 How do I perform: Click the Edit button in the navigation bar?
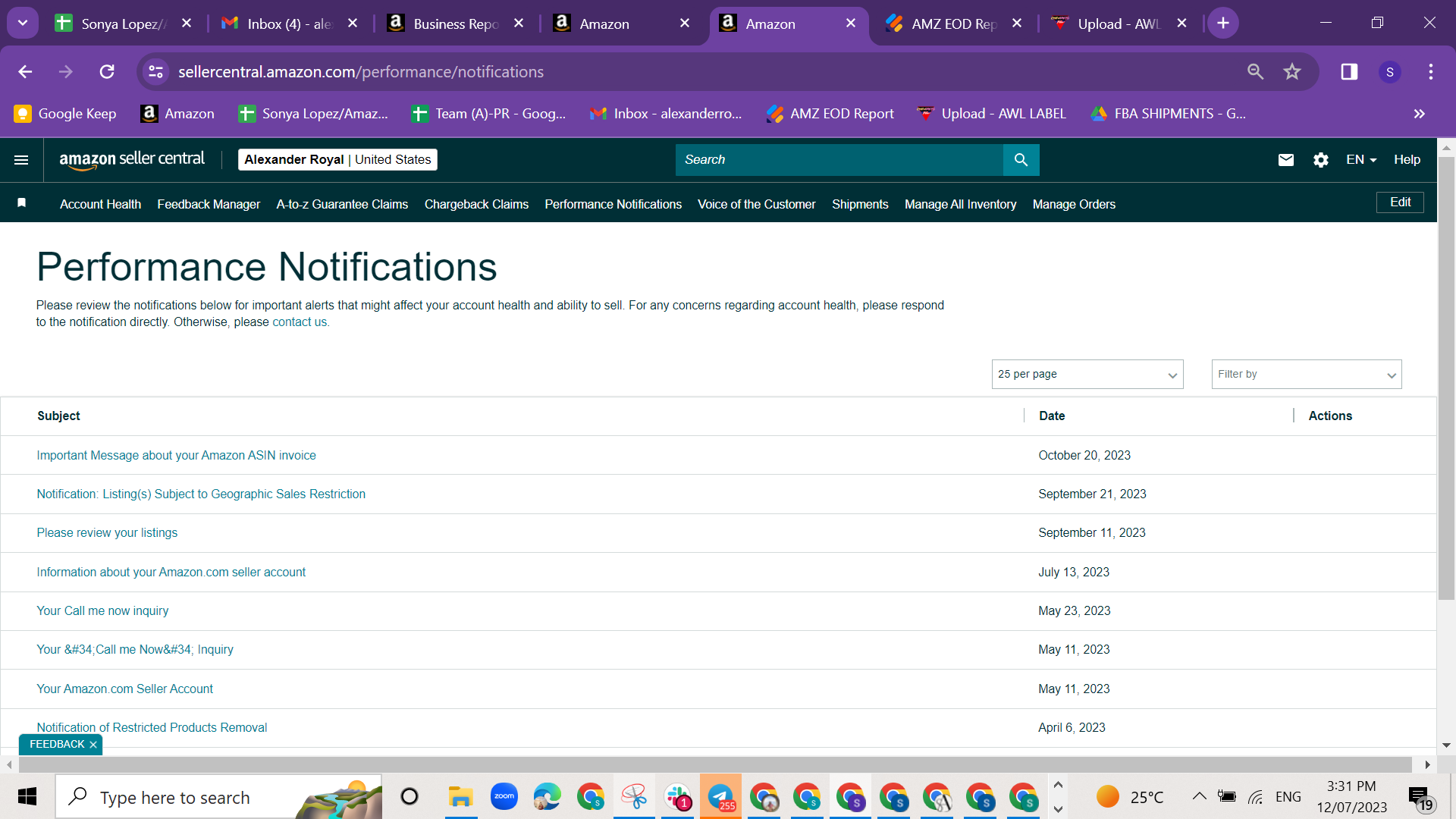pyautogui.click(x=1400, y=202)
